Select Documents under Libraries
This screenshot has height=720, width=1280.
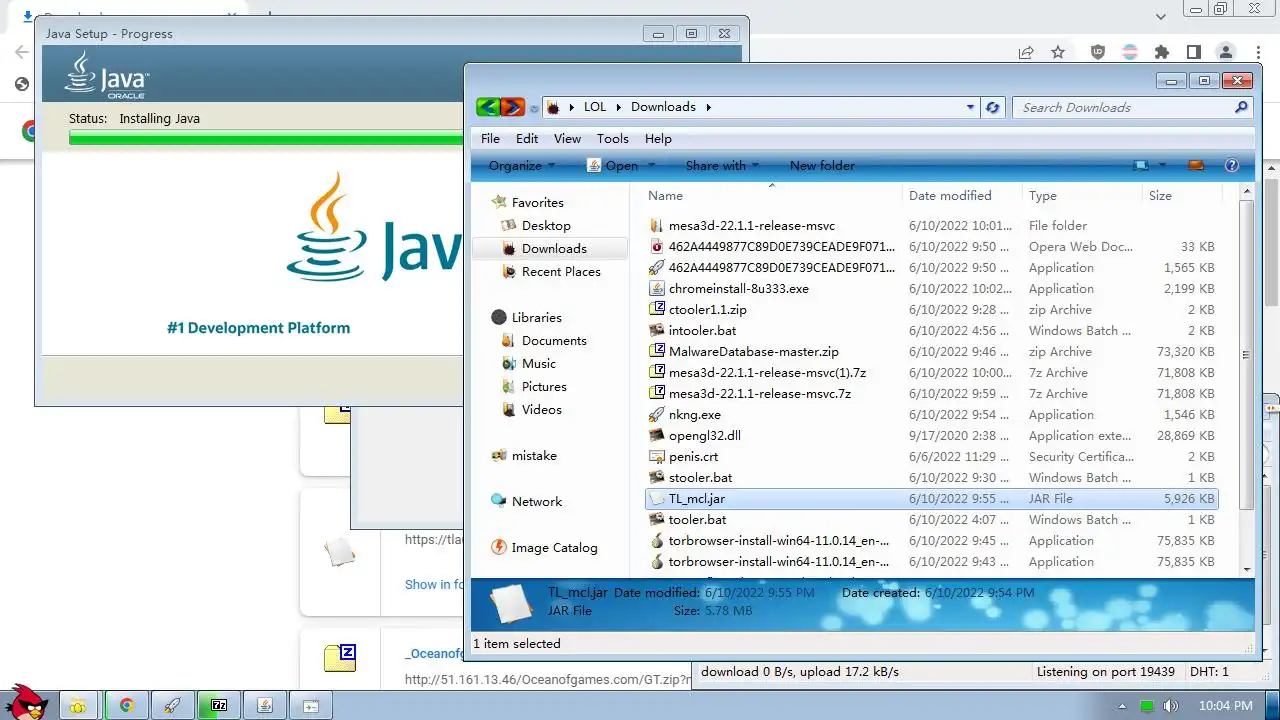point(554,340)
